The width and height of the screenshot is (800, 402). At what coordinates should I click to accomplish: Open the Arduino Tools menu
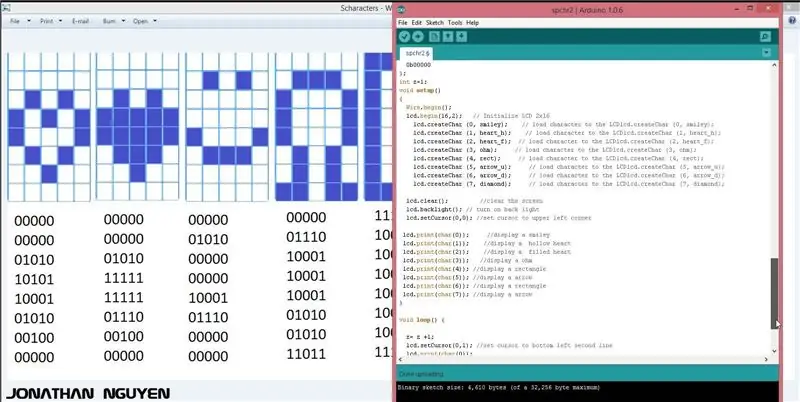455,23
